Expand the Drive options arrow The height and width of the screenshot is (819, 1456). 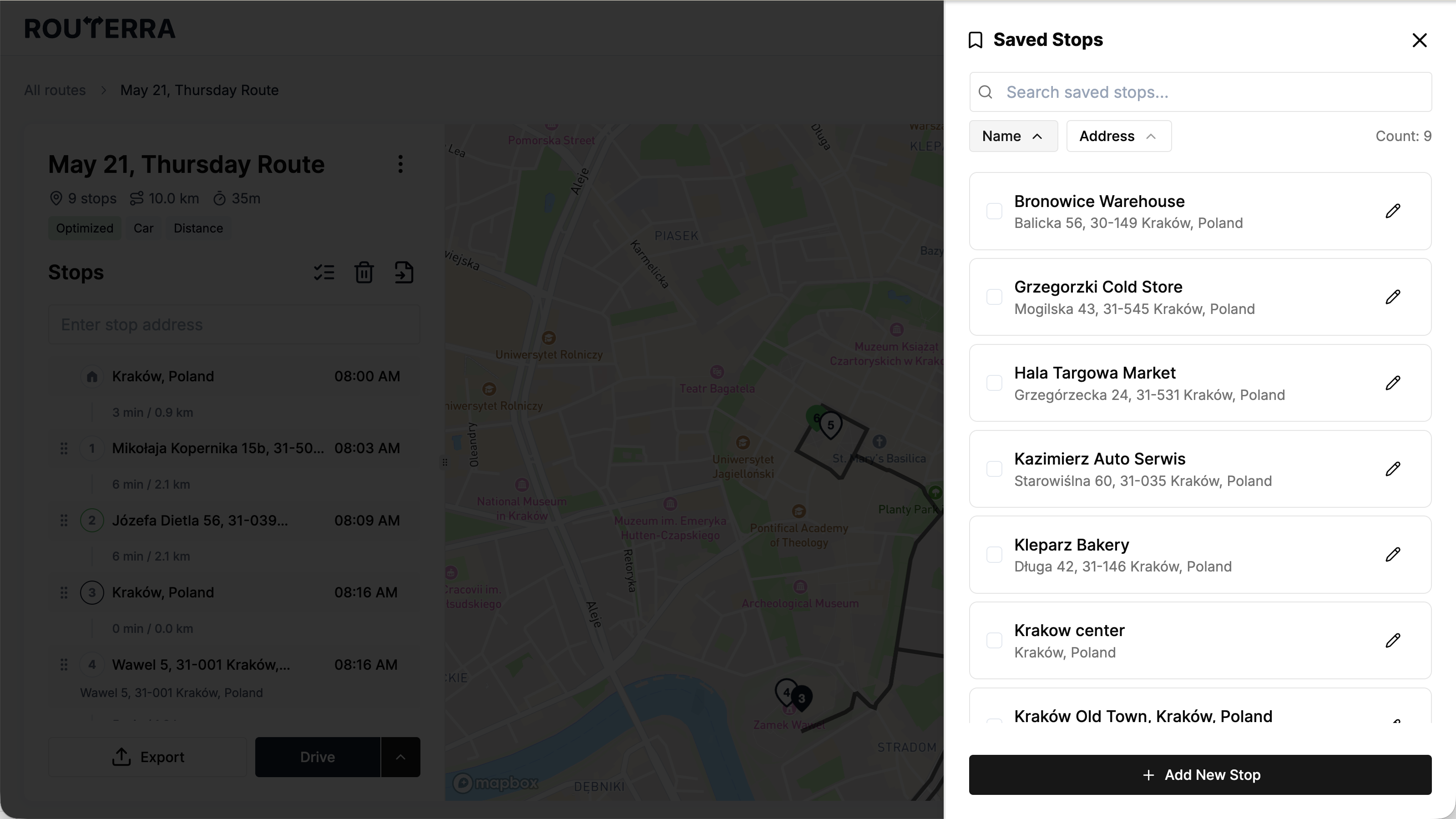(x=401, y=757)
